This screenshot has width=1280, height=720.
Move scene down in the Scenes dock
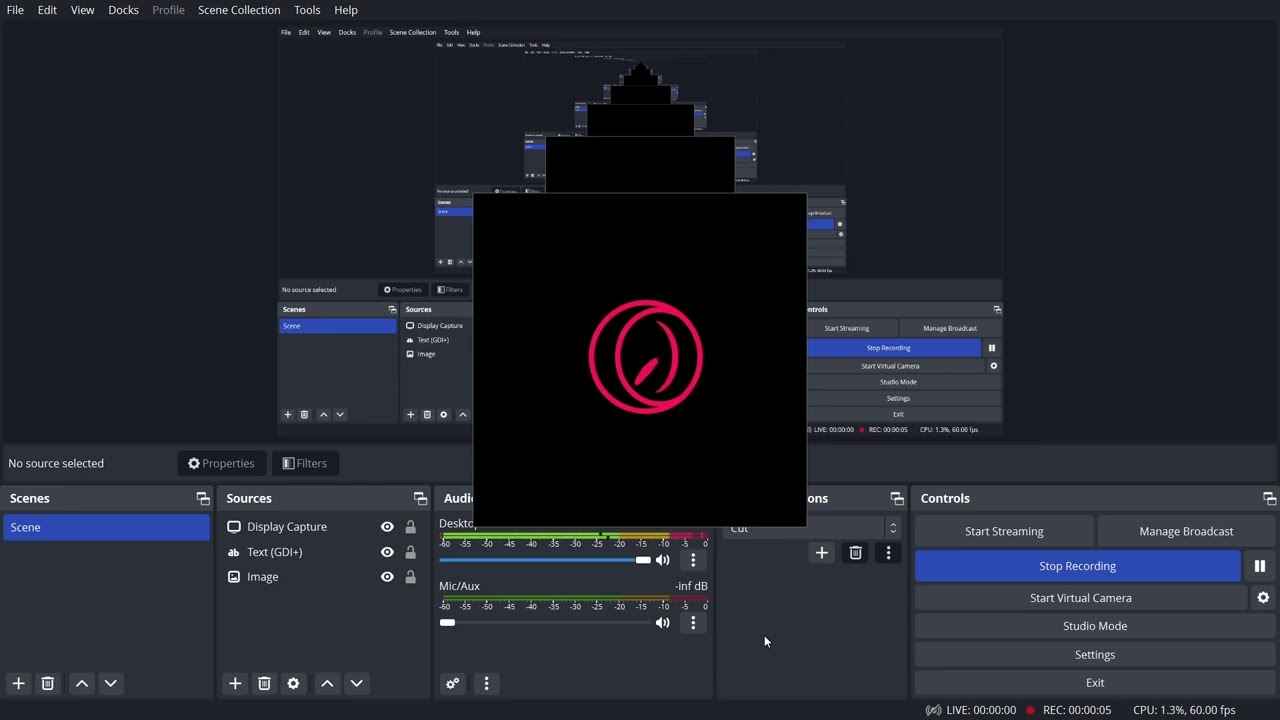[111, 683]
